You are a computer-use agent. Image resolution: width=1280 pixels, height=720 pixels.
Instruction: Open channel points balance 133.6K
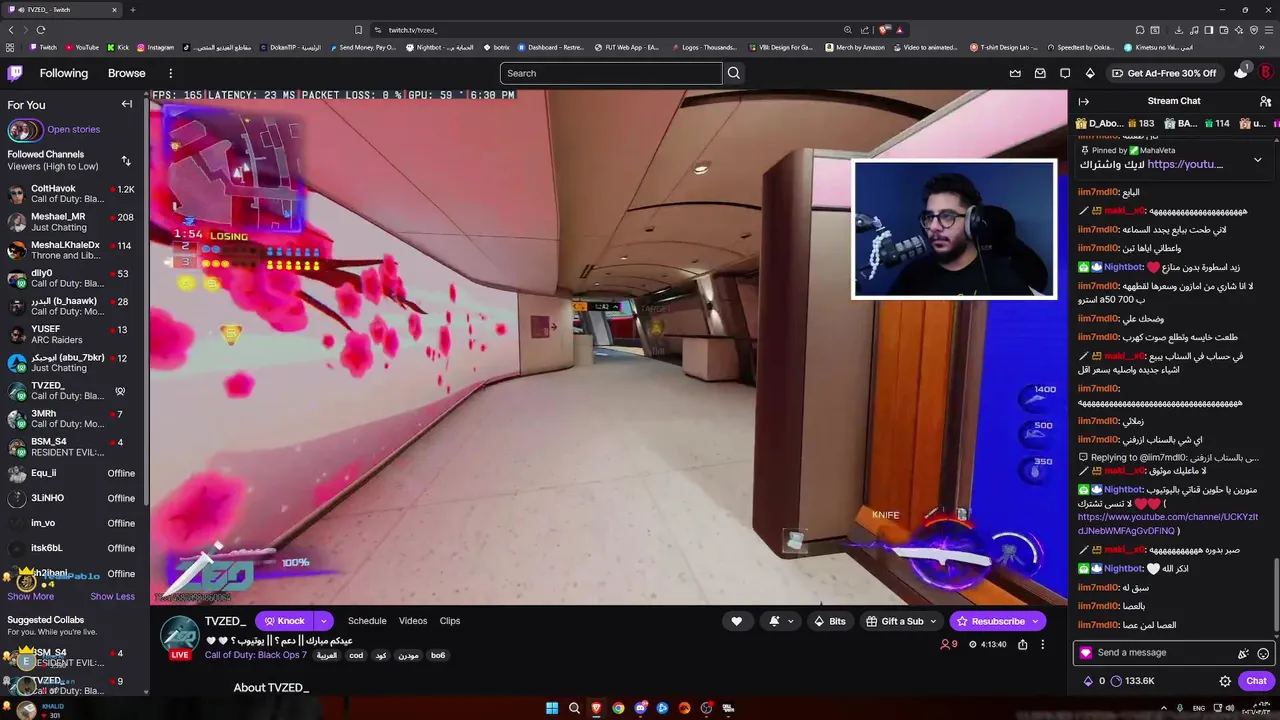tap(1133, 681)
